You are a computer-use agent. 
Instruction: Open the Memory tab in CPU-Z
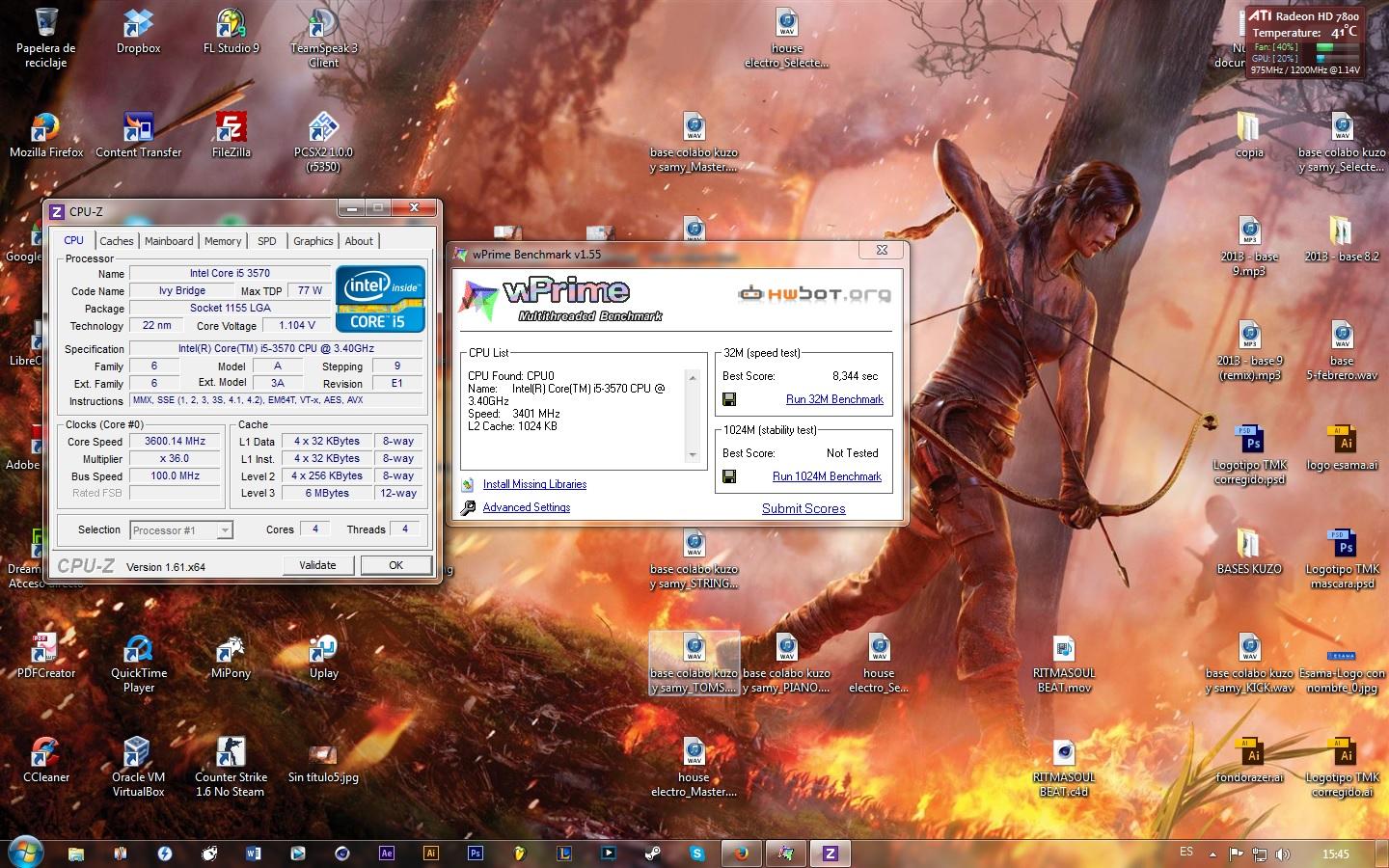[223, 241]
